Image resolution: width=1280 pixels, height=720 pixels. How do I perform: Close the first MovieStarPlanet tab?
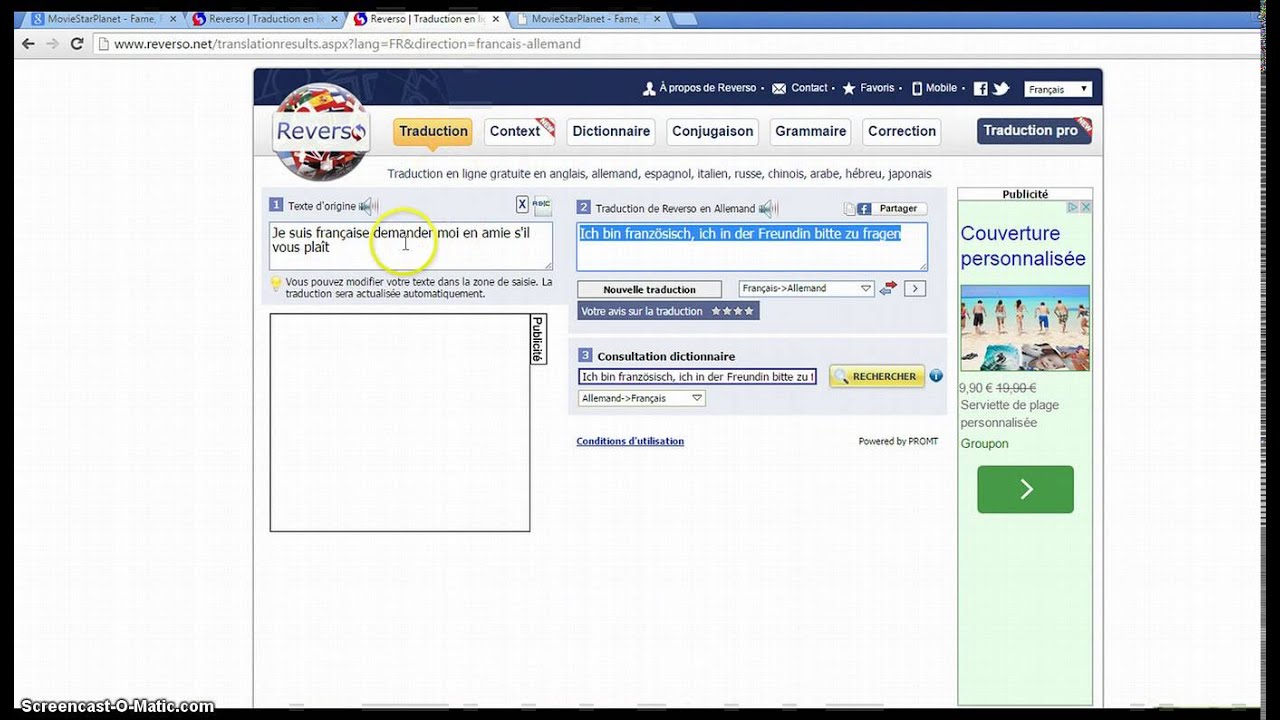coord(171,19)
